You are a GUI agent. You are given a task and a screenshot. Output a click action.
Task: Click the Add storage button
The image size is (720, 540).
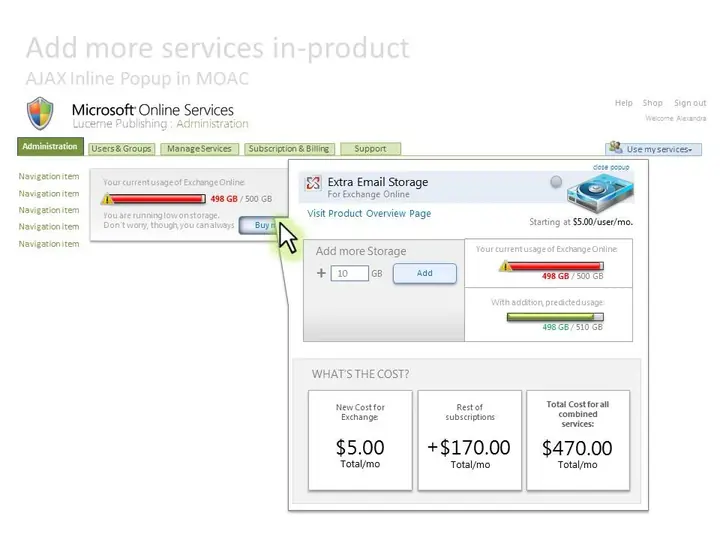[425, 273]
